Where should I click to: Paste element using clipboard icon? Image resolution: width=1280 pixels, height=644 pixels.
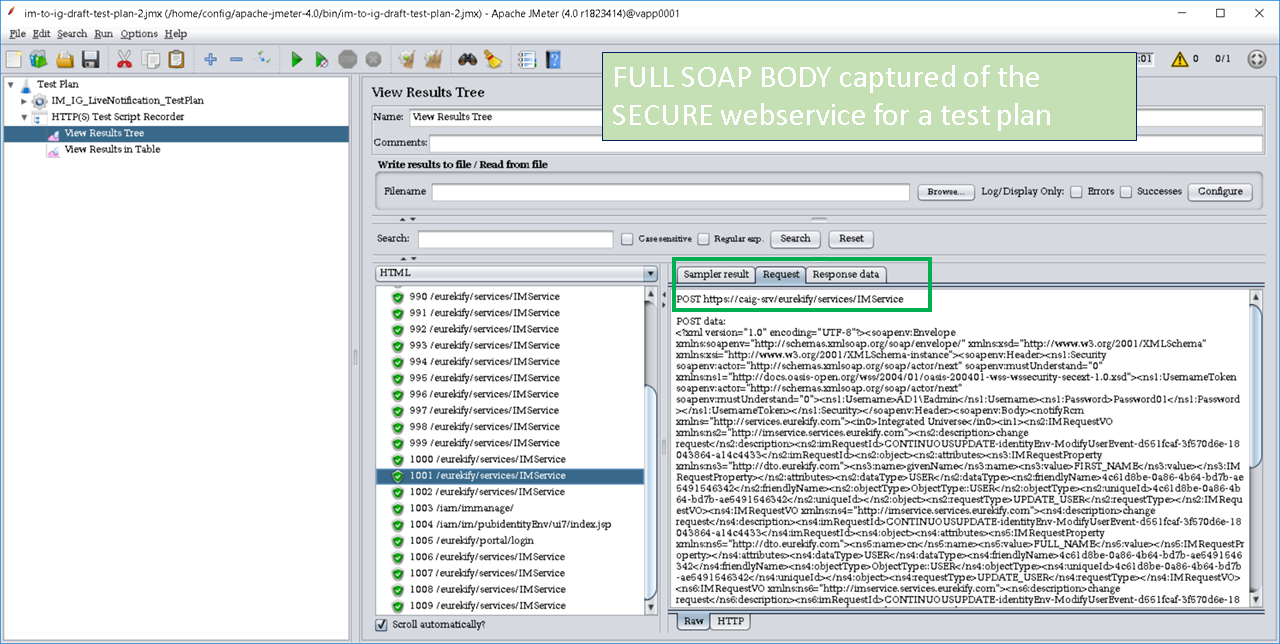pos(176,60)
